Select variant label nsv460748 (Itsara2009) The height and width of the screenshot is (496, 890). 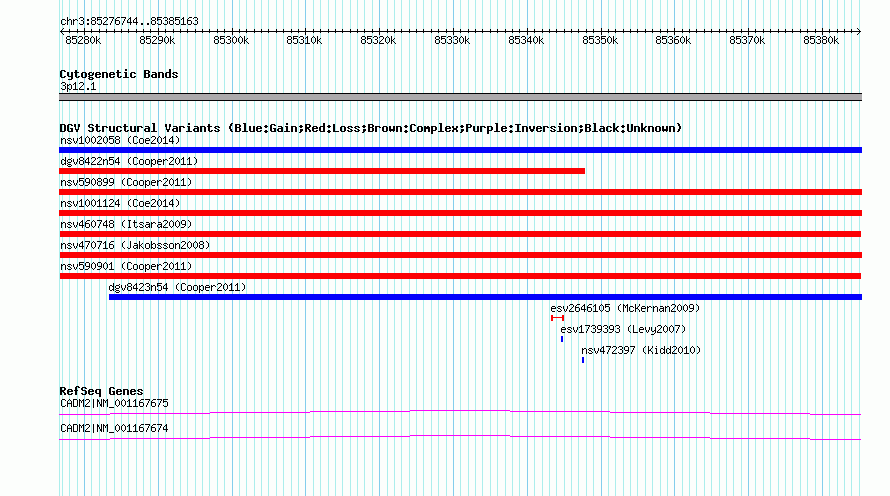126,224
